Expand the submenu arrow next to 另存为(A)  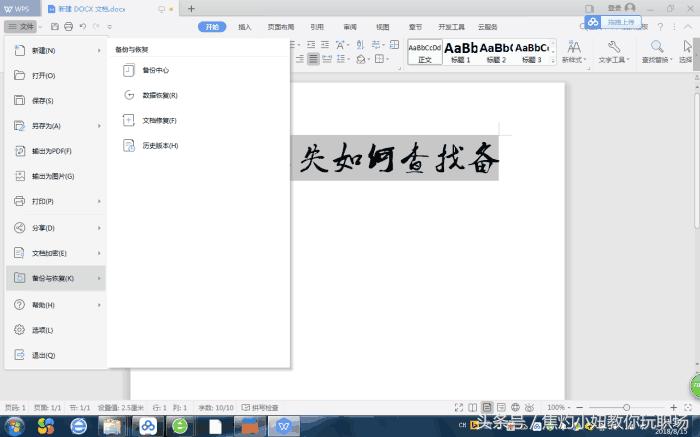(x=99, y=126)
